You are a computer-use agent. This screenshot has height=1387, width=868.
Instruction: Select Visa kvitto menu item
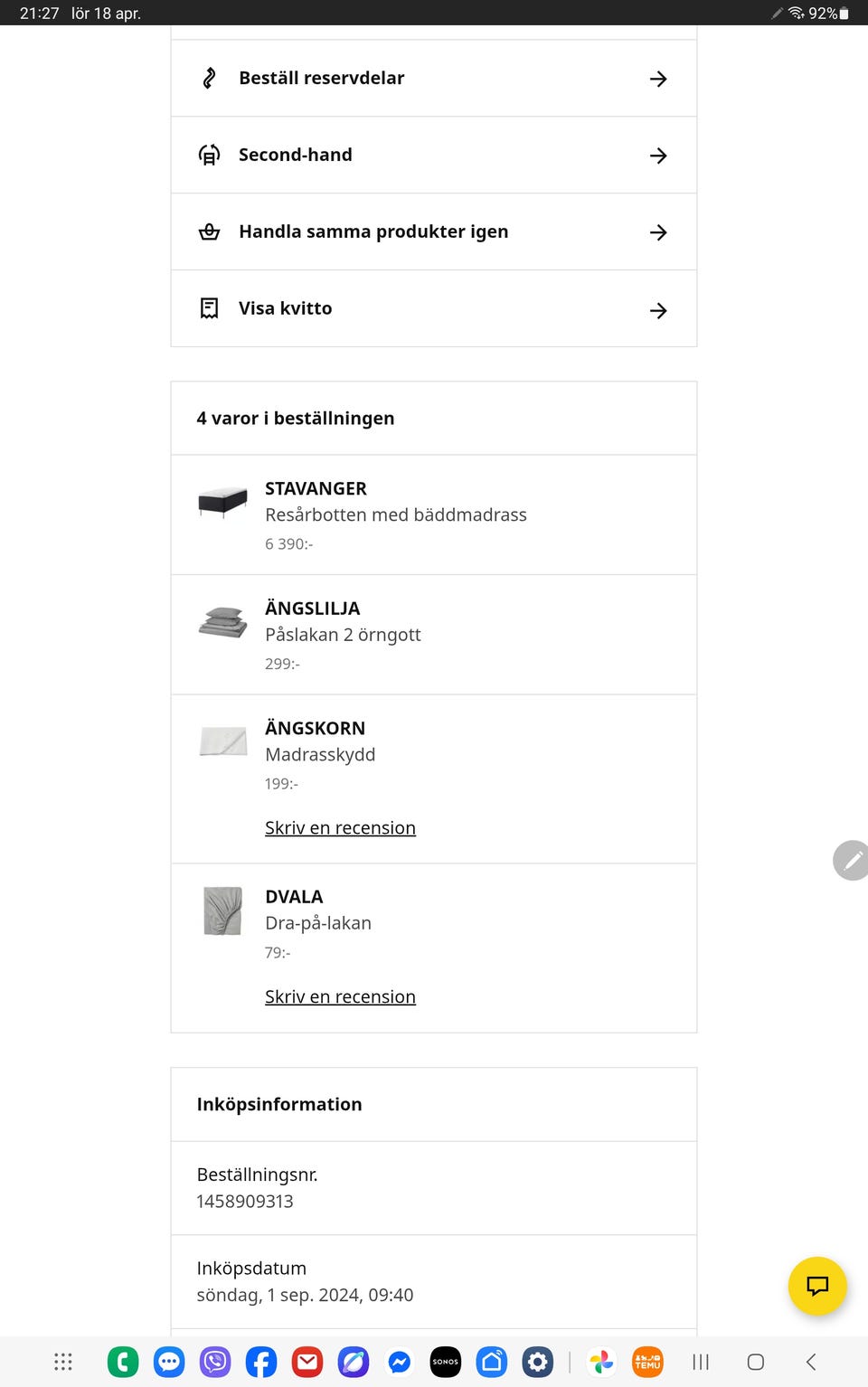[285, 308]
